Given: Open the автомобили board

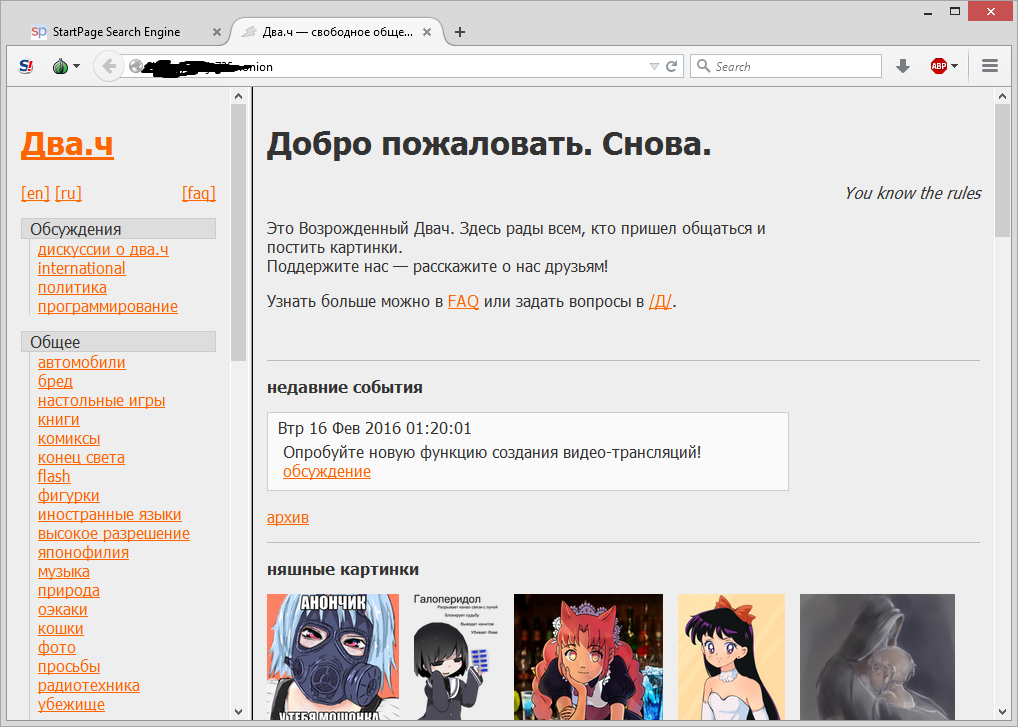Looking at the screenshot, I should (81, 362).
